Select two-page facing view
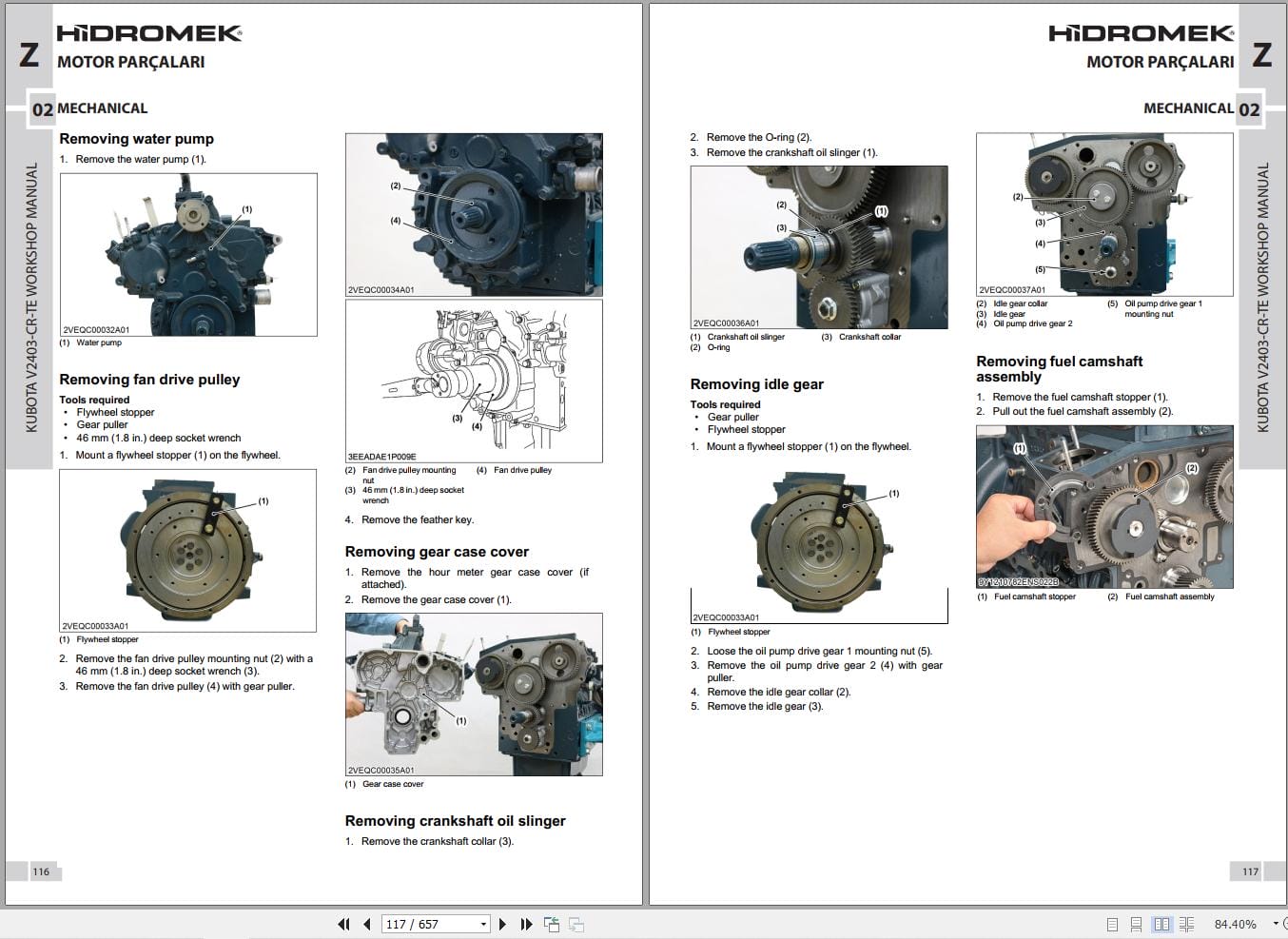1288x939 pixels. point(1161,924)
